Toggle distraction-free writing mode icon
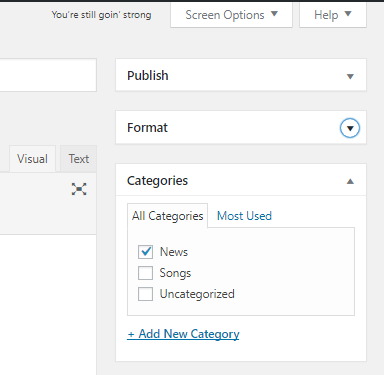The height and width of the screenshot is (375, 384). [x=79, y=189]
